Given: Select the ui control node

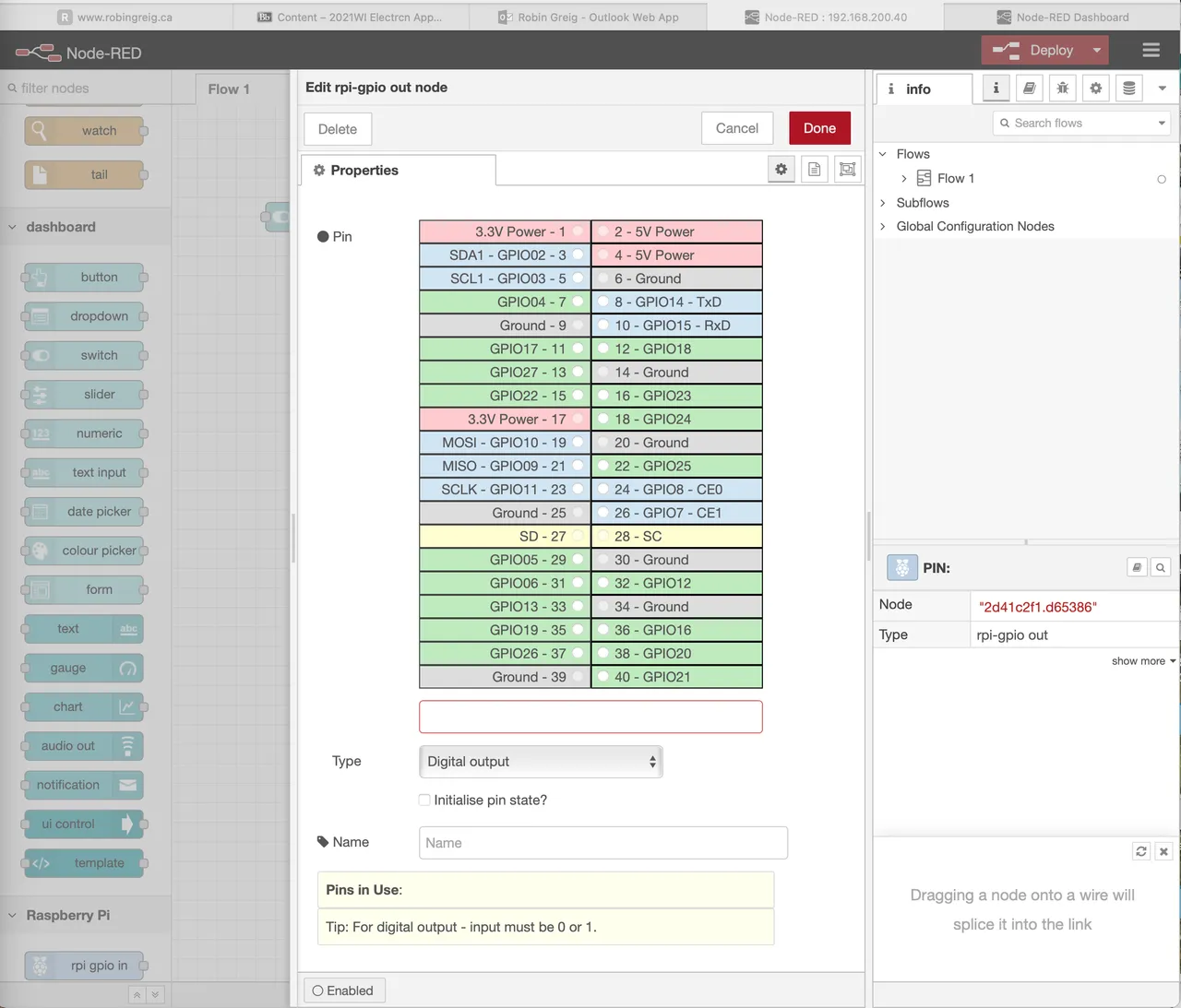Looking at the screenshot, I should click(x=84, y=824).
